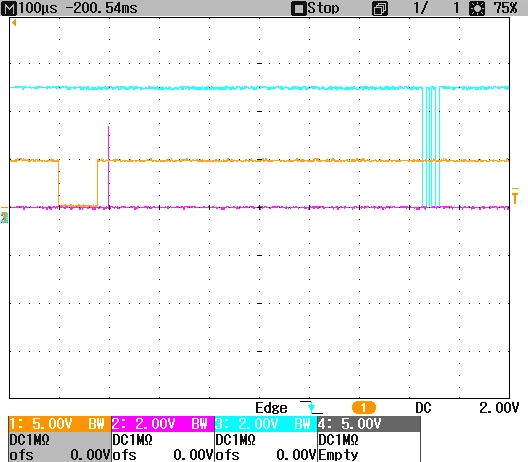The image size is (528, 462).
Task: Click the 1/ 1 acquisition count
Action: point(436,8)
